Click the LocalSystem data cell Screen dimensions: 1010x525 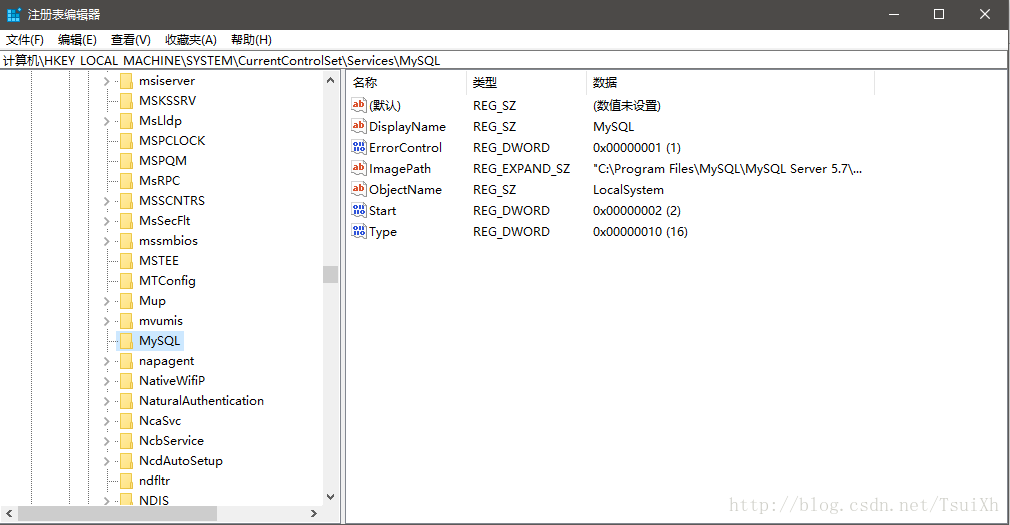[628, 190]
